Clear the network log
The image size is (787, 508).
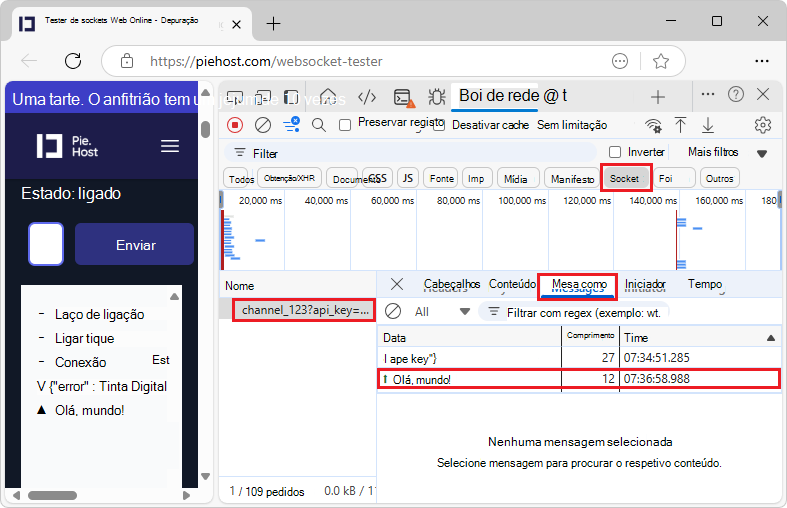(x=263, y=124)
